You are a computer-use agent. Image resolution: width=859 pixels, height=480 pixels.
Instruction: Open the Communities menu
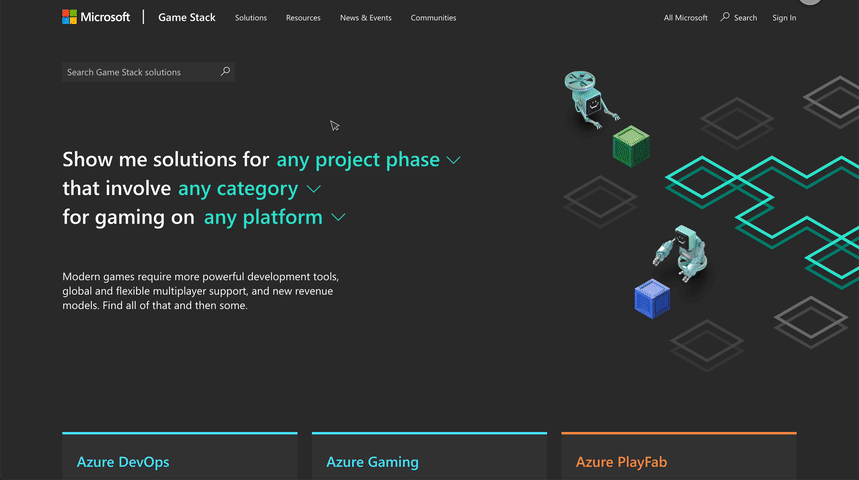click(433, 18)
